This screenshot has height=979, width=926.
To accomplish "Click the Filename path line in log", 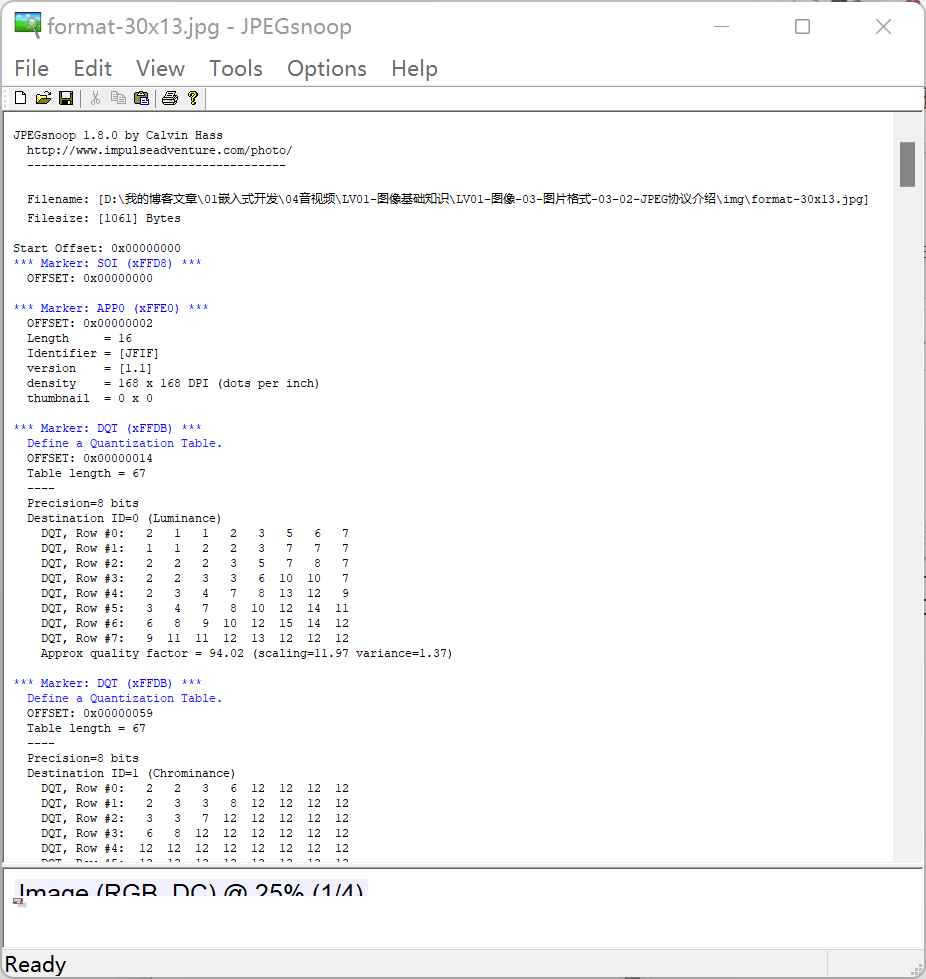I will point(447,199).
